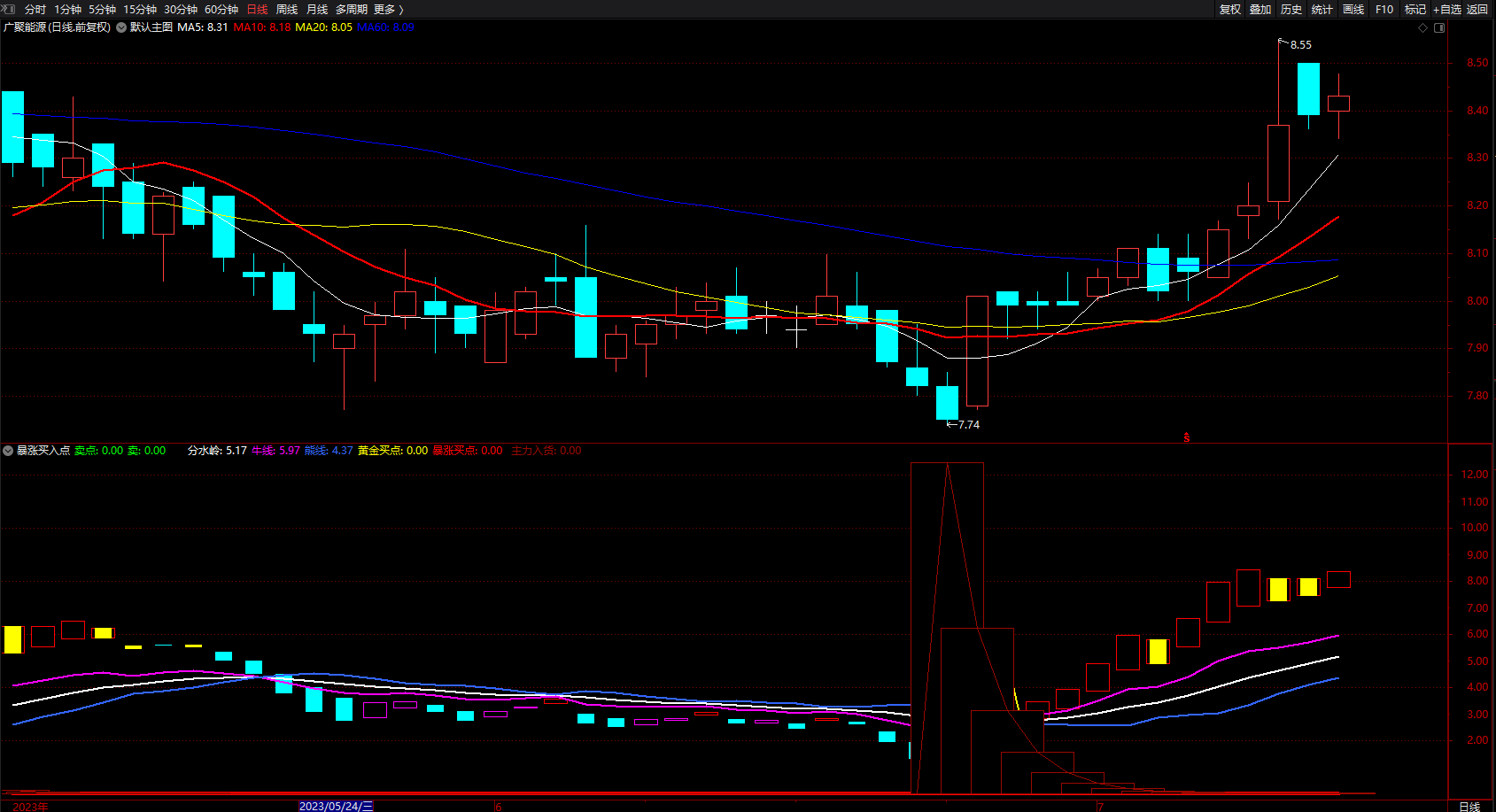Click the MA20: 8.05 indicator label
Screen dimensions: 1496x812
(x=323, y=27)
